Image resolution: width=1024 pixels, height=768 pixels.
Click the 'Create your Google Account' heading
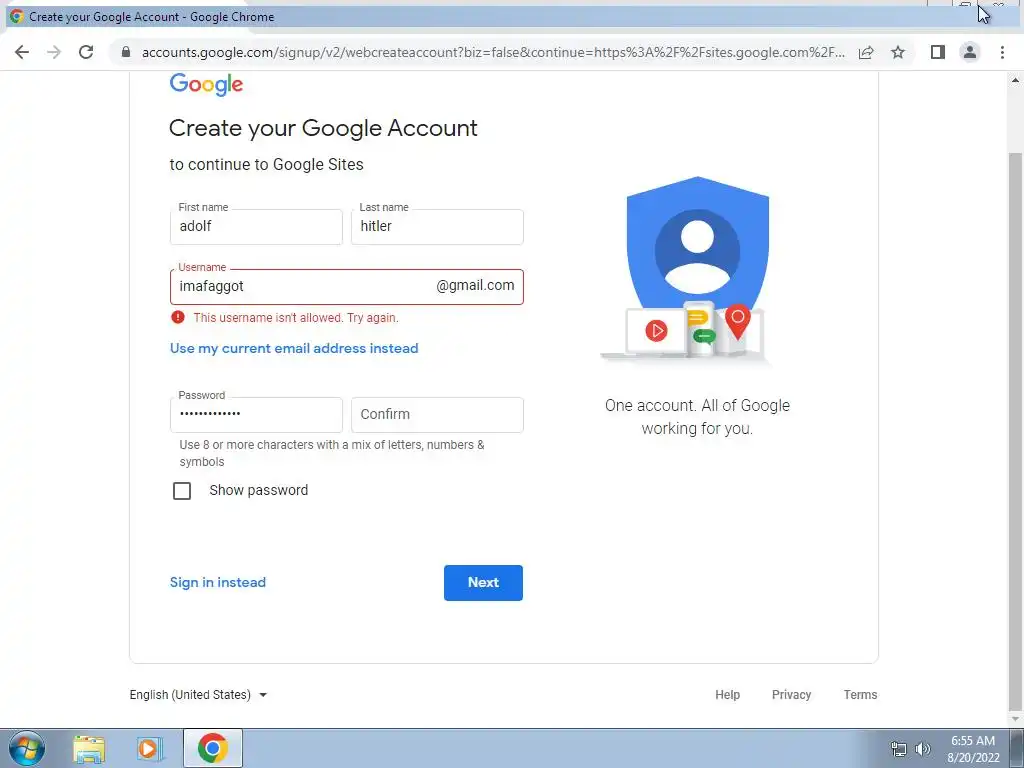pyautogui.click(x=323, y=128)
